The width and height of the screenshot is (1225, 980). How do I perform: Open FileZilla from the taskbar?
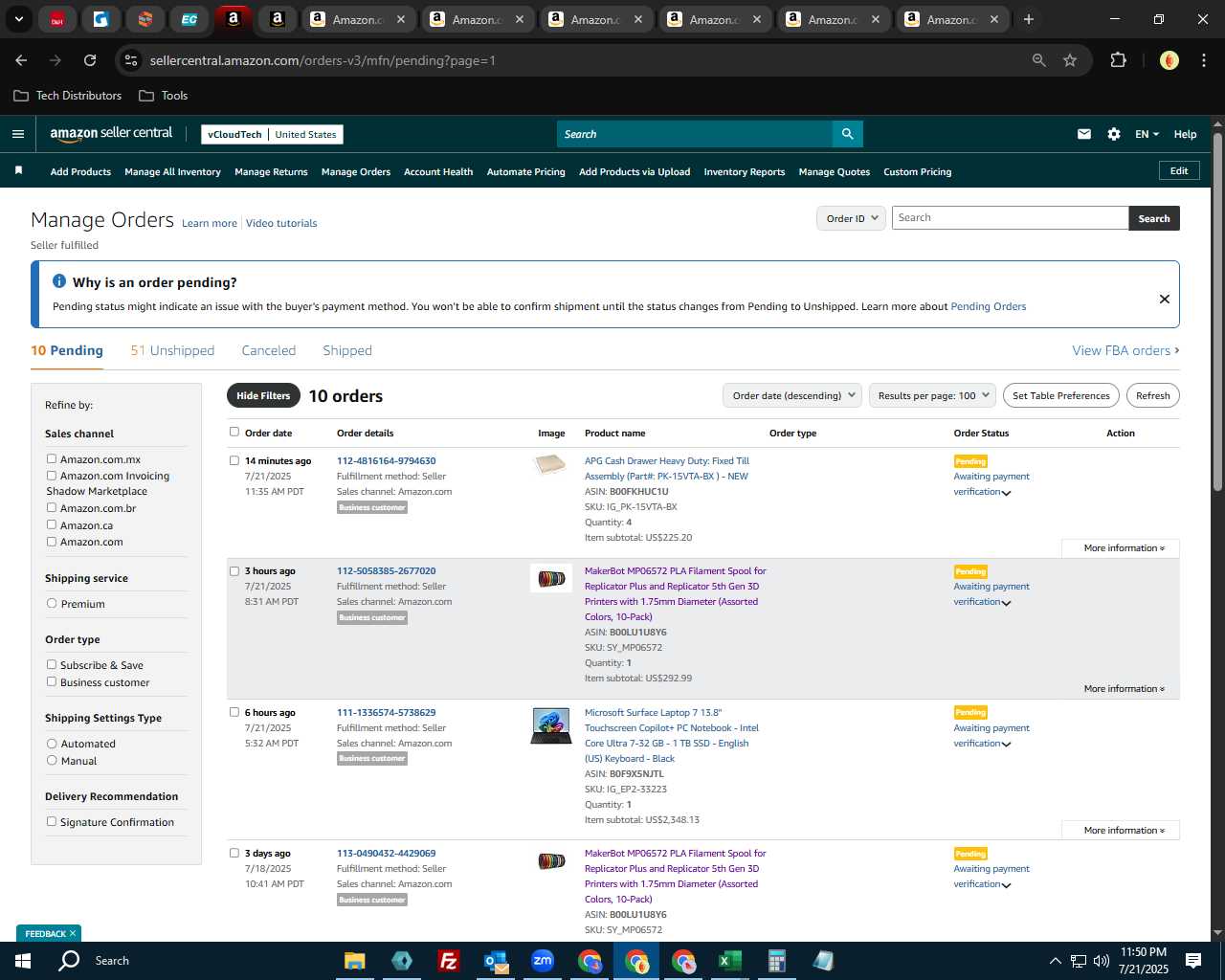click(448, 961)
